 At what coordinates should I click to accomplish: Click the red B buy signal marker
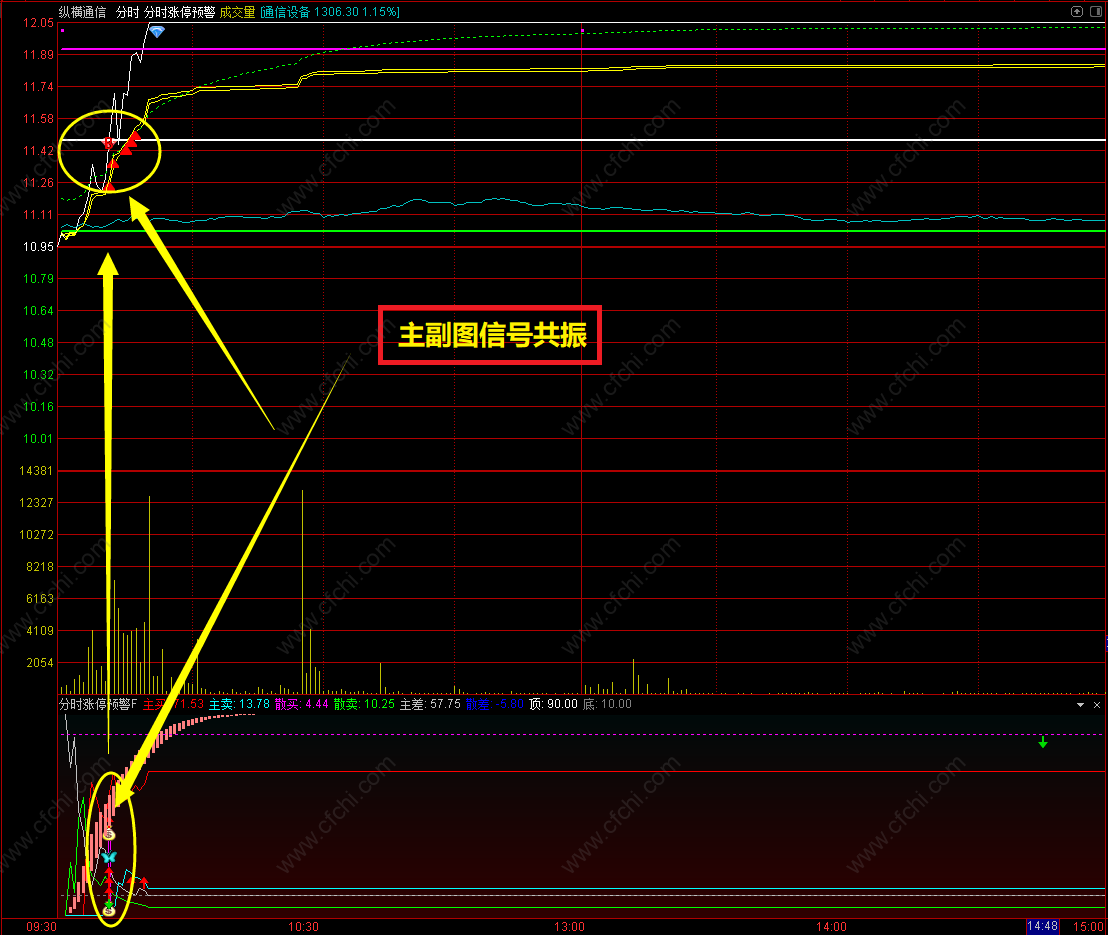click(108, 143)
